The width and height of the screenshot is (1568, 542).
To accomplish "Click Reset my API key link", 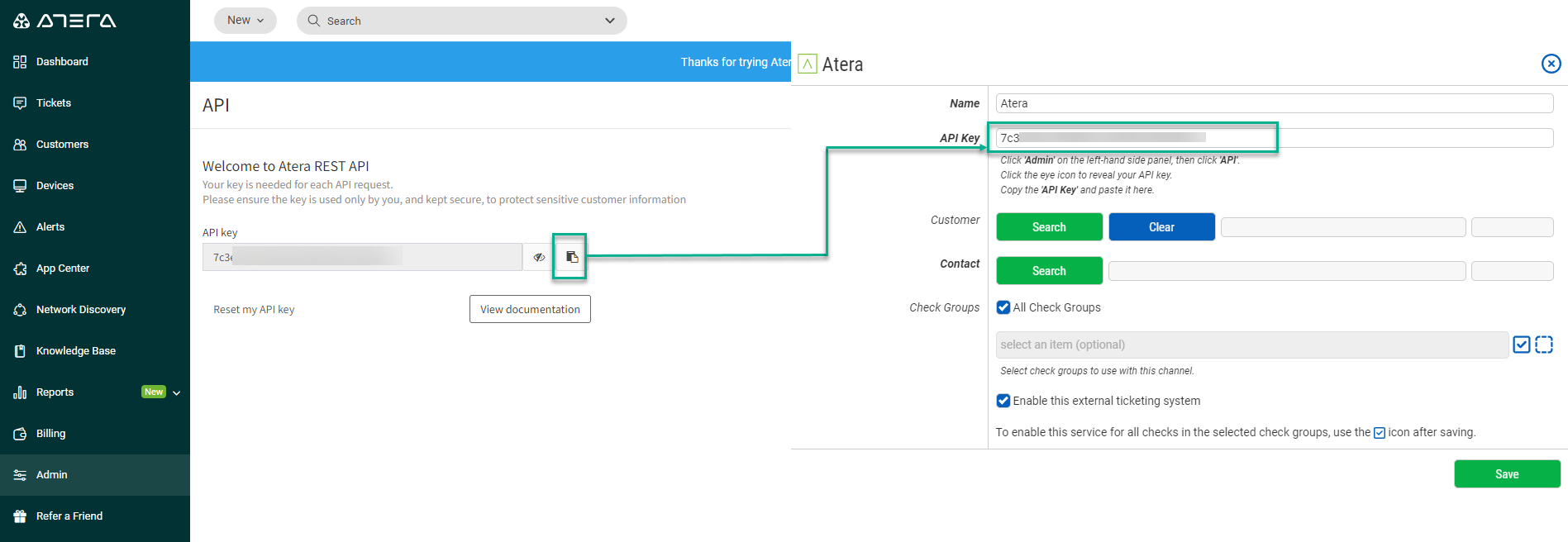I will (x=254, y=310).
